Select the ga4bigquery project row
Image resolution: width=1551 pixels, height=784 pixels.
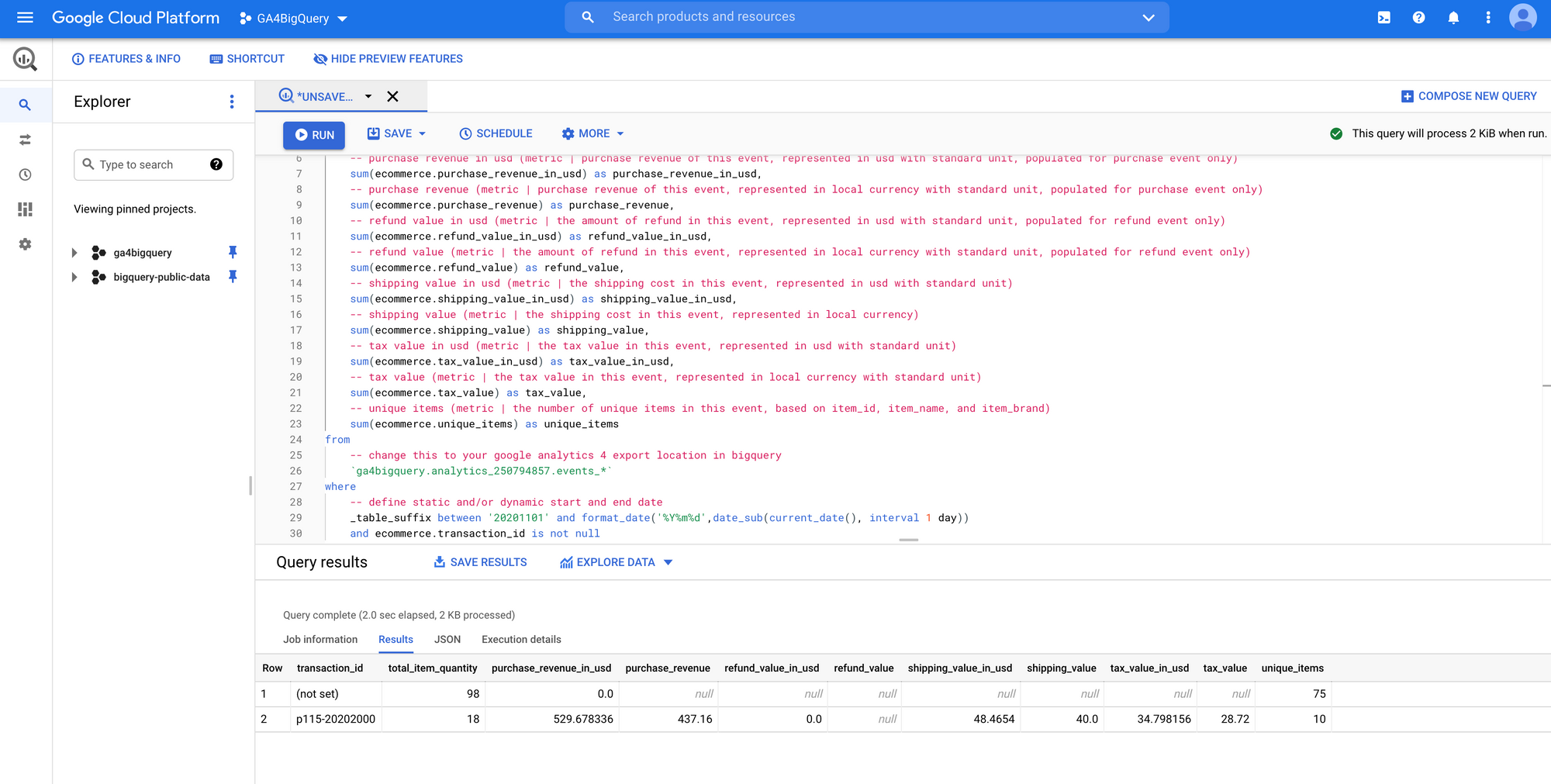(143, 253)
